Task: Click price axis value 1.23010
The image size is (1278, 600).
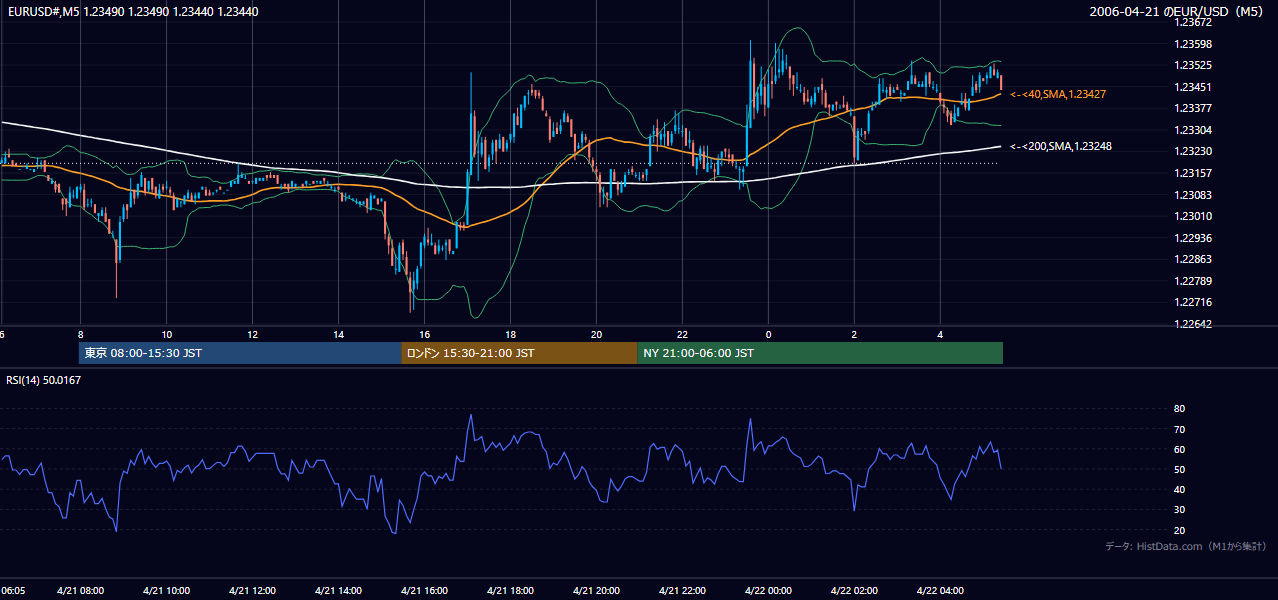Action: [1192, 216]
